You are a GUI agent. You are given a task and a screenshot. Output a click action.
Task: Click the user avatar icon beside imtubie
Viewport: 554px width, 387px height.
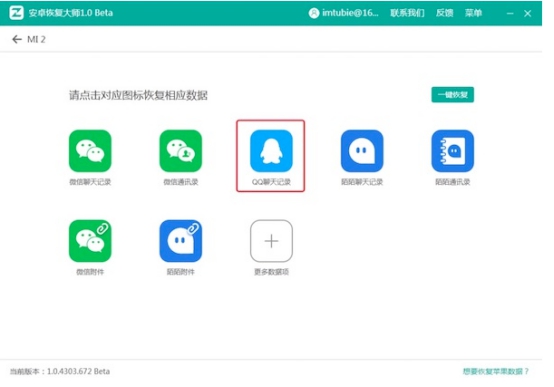pyautogui.click(x=314, y=13)
